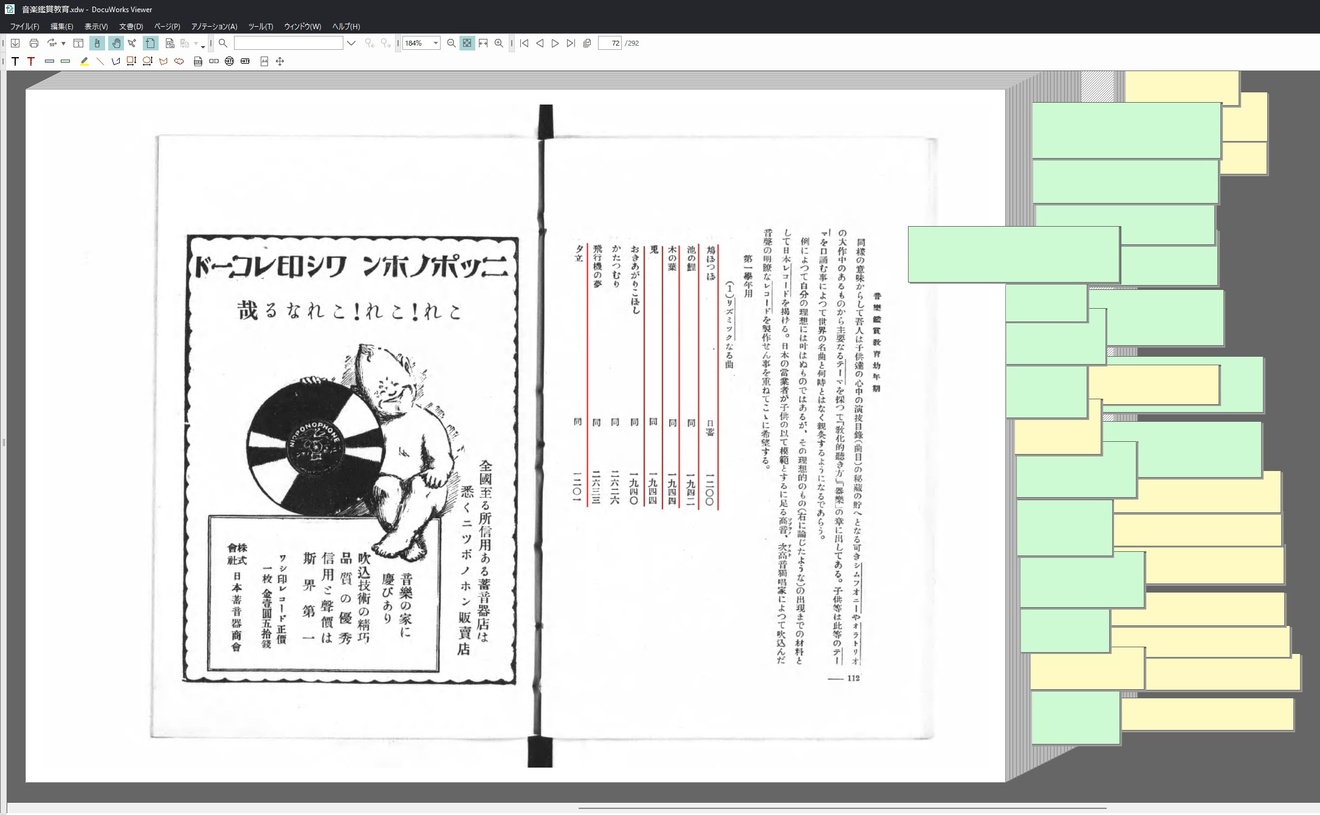Image resolution: width=1320 pixels, height=815 pixels.
Task: Jump to the last page
Action: [x=571, y=43]
